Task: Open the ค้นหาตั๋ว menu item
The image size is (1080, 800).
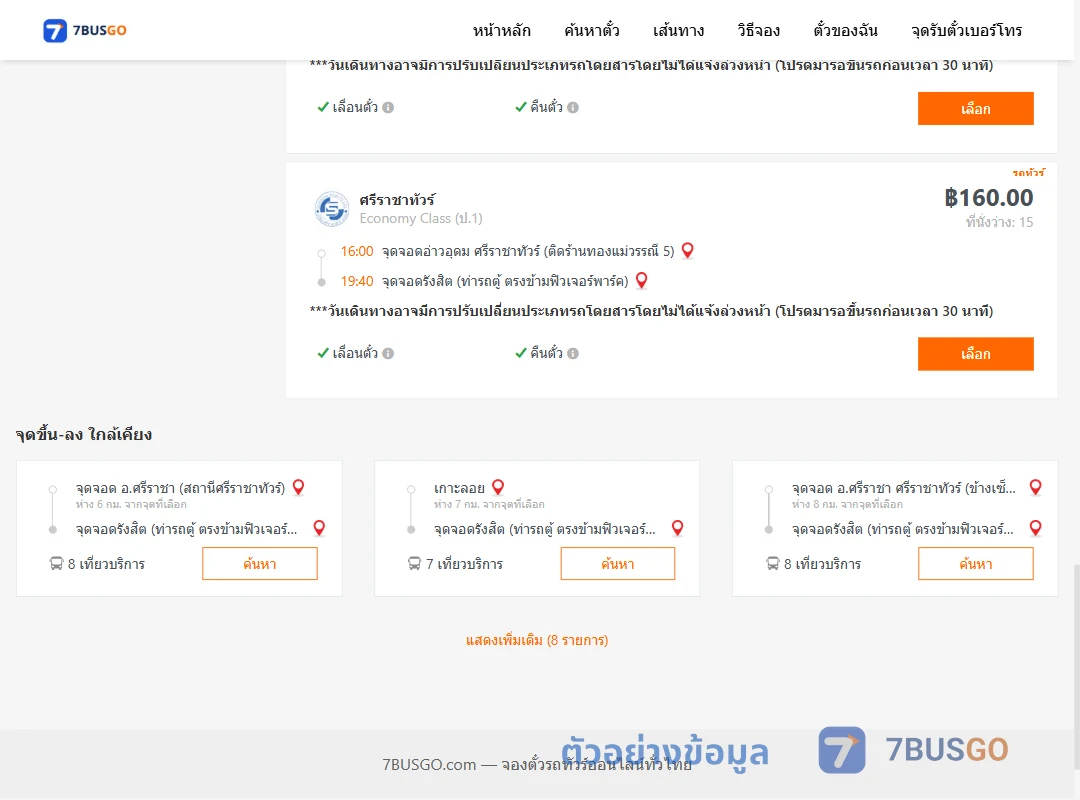Action: click(x=592, y=30)
